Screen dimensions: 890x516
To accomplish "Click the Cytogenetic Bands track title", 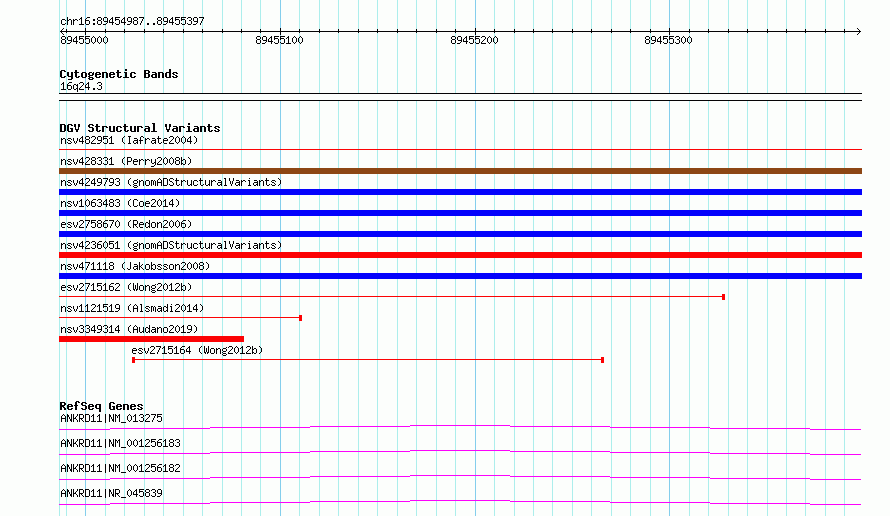I will [119, 74].
